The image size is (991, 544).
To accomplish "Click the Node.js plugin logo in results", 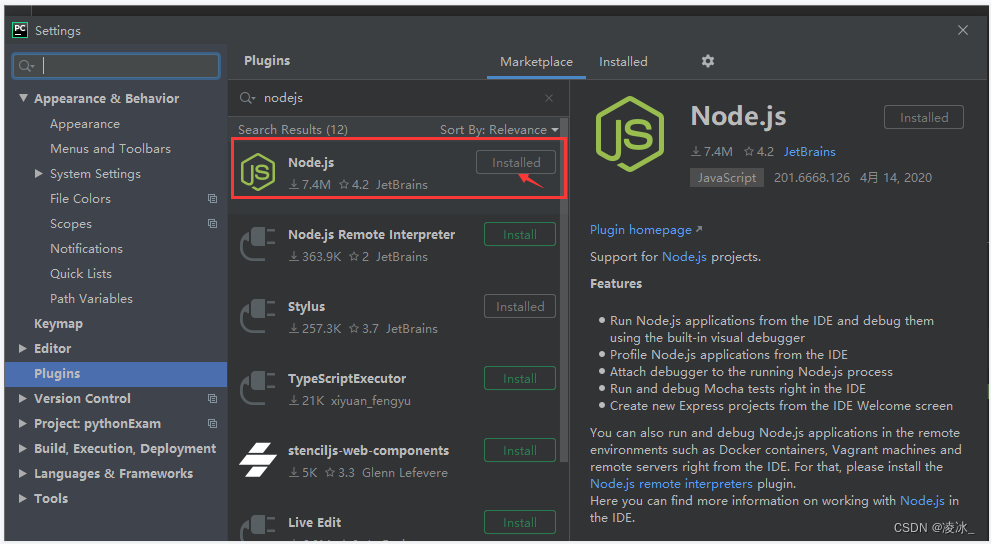I will click(258, 172).
